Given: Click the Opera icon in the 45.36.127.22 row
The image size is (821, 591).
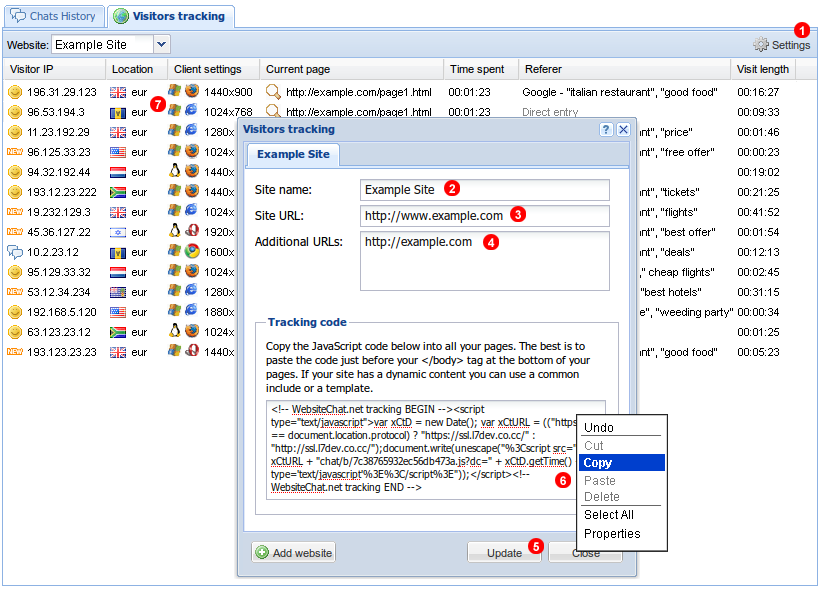Looking at the screenshot, I should 192,230.
